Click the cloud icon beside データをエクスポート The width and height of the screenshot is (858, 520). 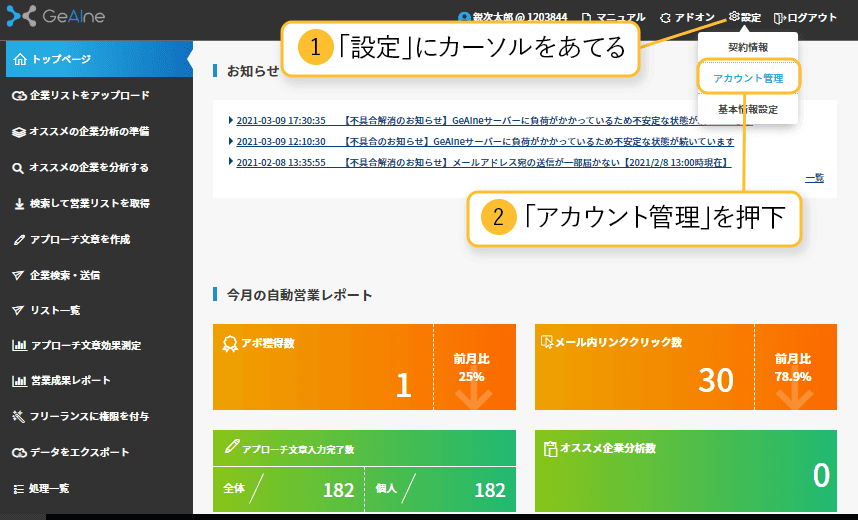click(x=19, y=453)
